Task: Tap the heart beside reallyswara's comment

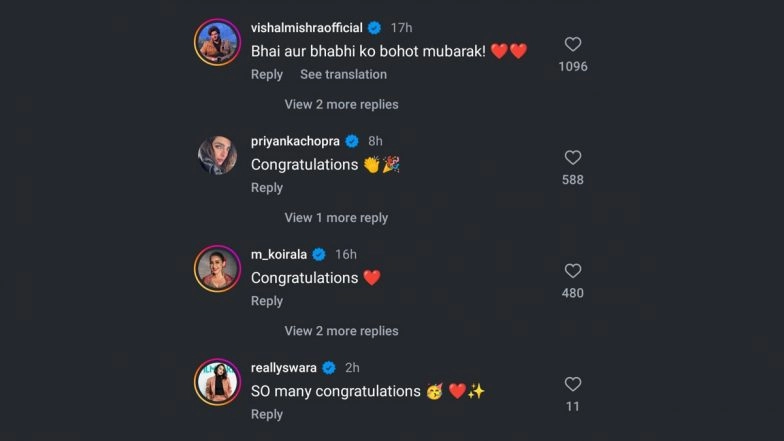Action: pos(573,384)
